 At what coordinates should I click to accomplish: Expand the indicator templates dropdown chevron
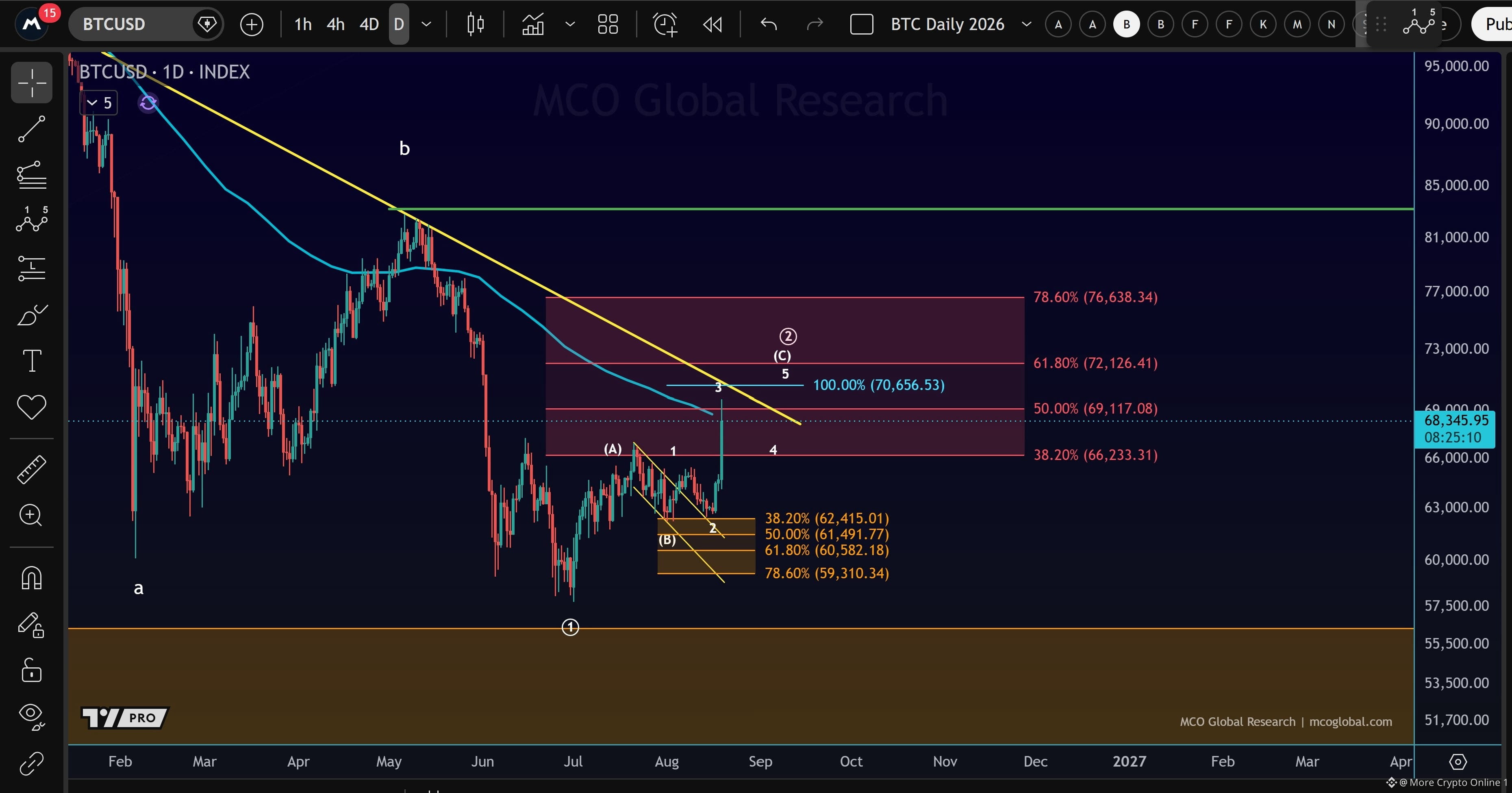coord(570,24)
